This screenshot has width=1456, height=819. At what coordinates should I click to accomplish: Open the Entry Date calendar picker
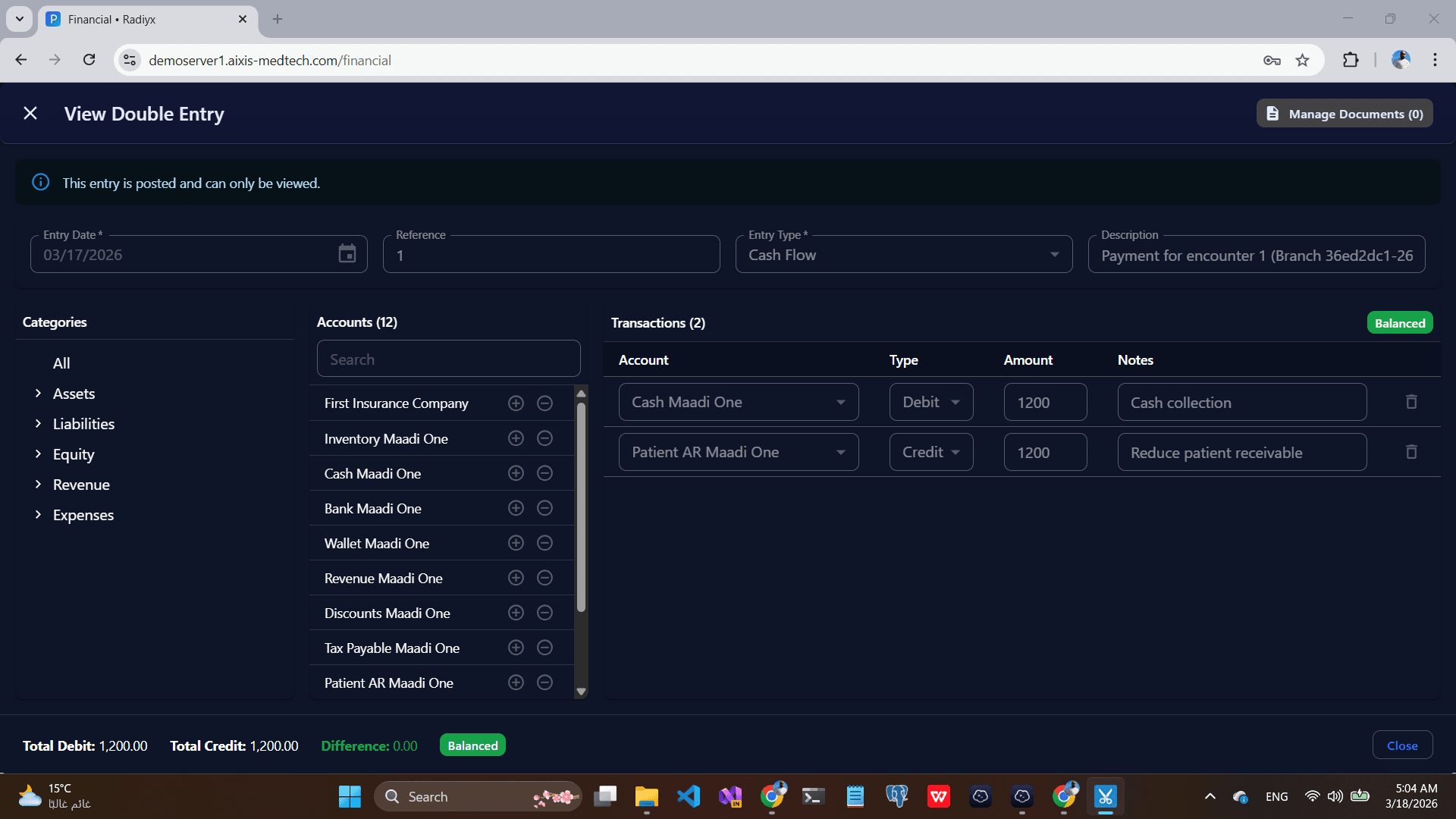click(x=347, y=254)
